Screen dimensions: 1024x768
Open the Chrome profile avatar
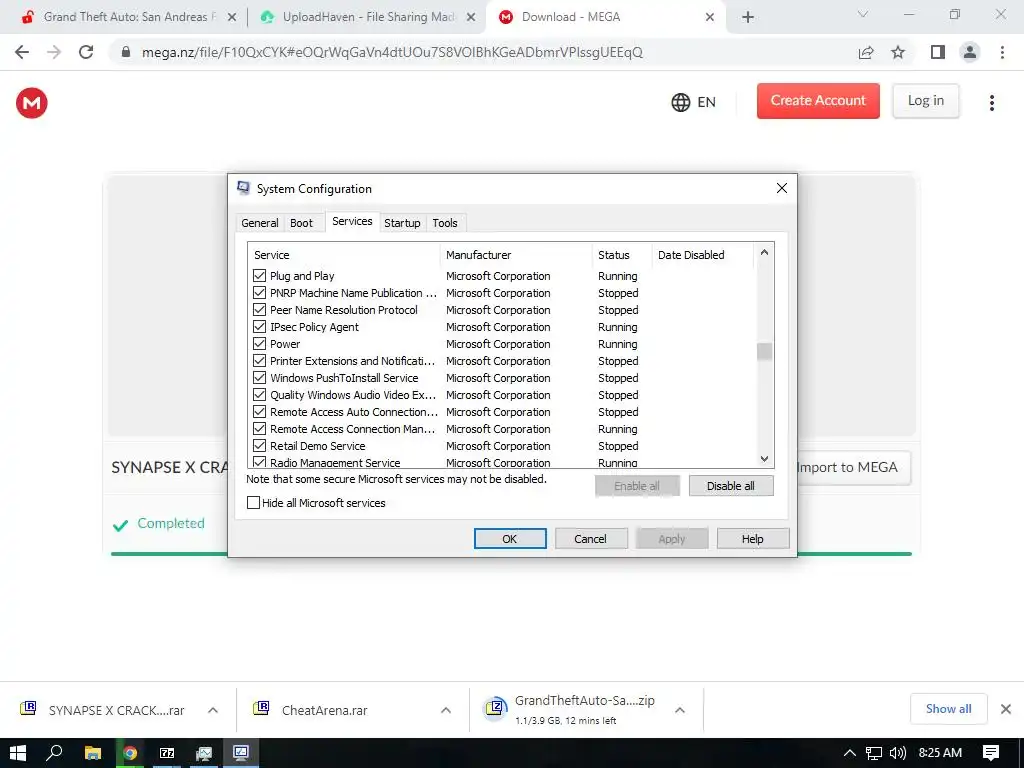tap(970, 52)
